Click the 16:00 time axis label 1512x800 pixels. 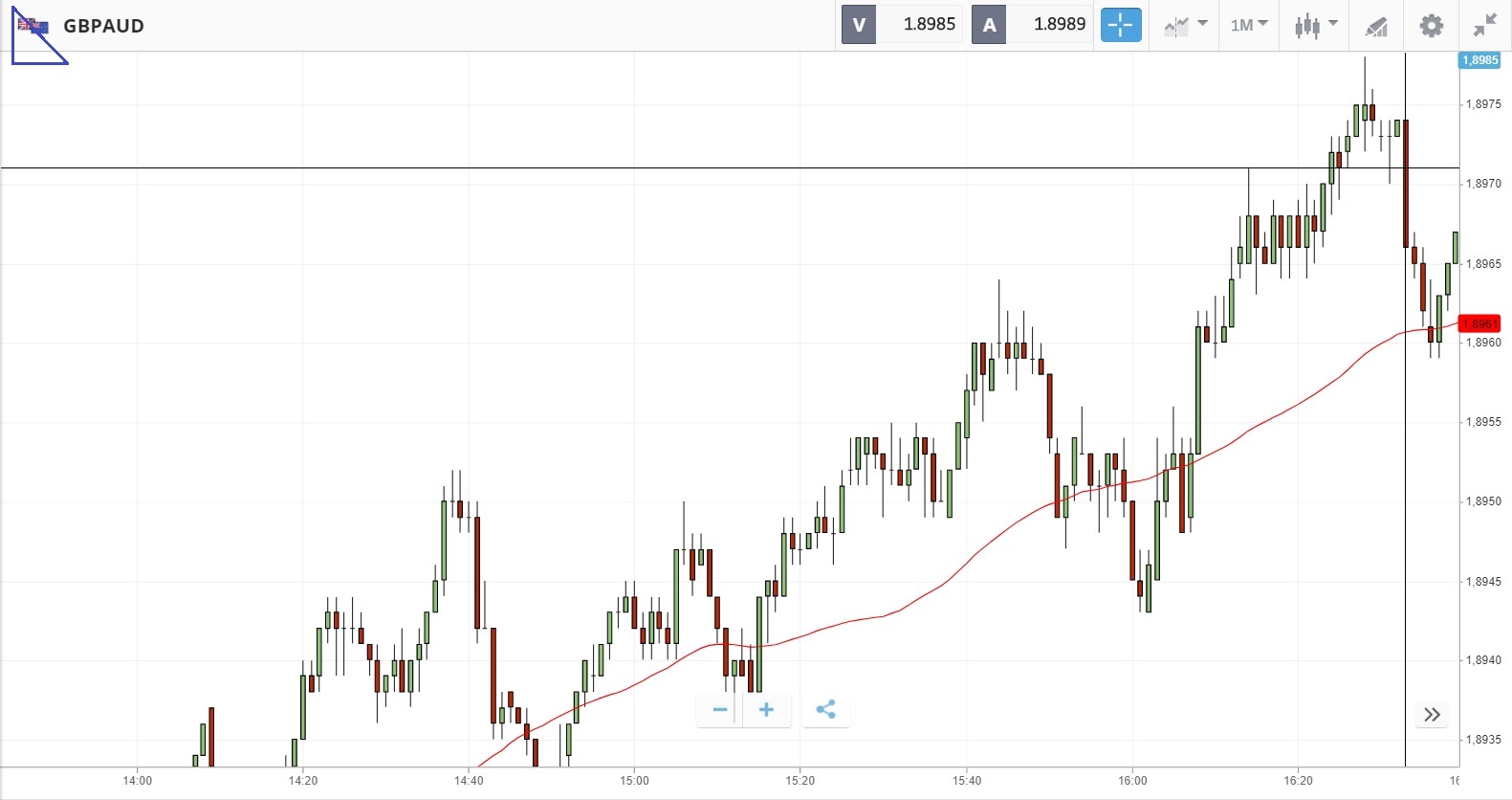pos(1132,781)
